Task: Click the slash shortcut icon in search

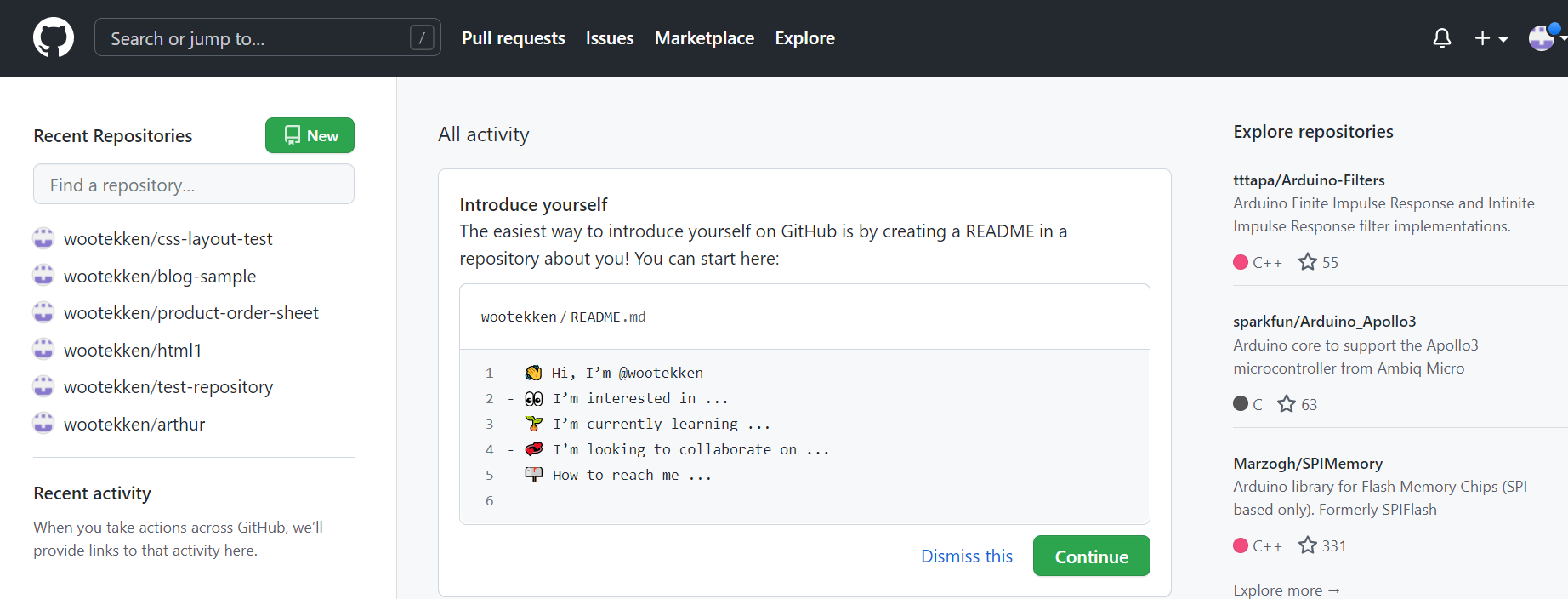Action: [x=422, y=37]
